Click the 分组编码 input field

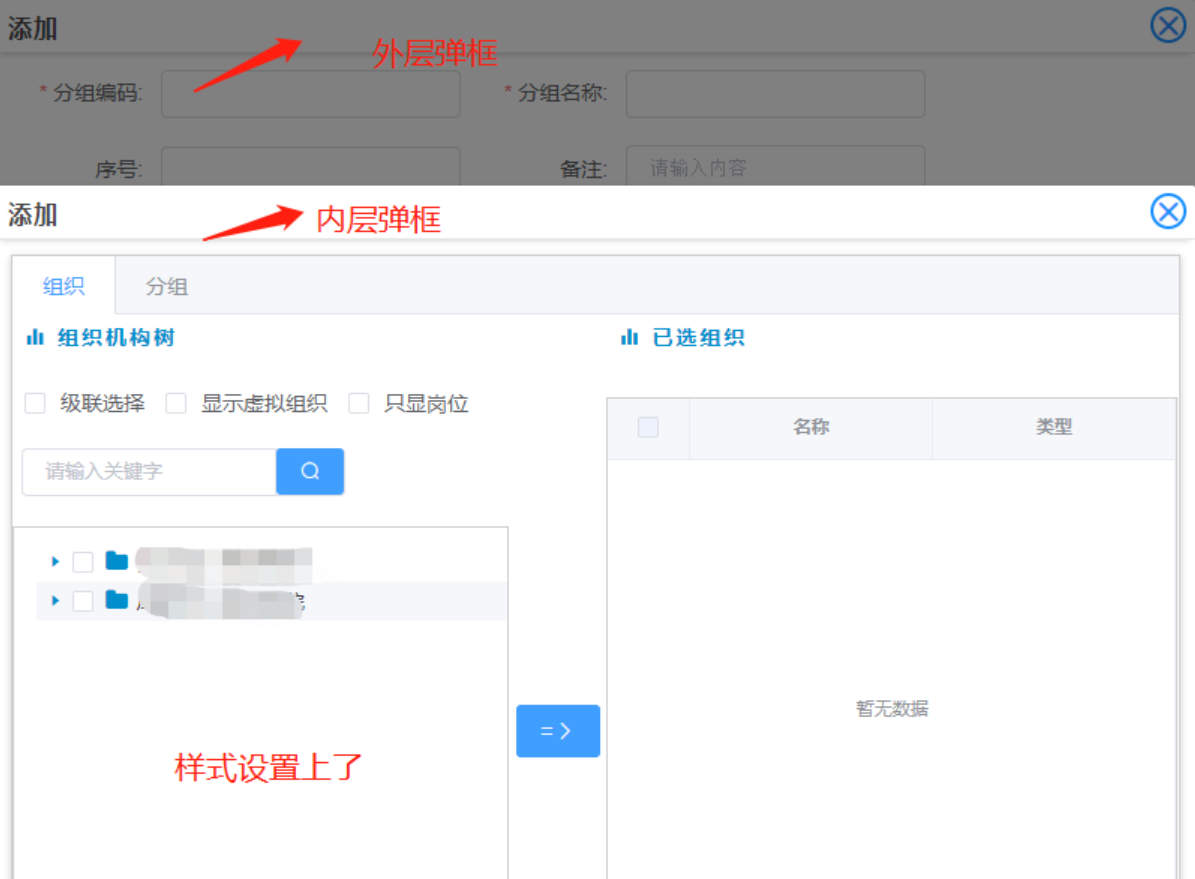(x=310, y=93)
